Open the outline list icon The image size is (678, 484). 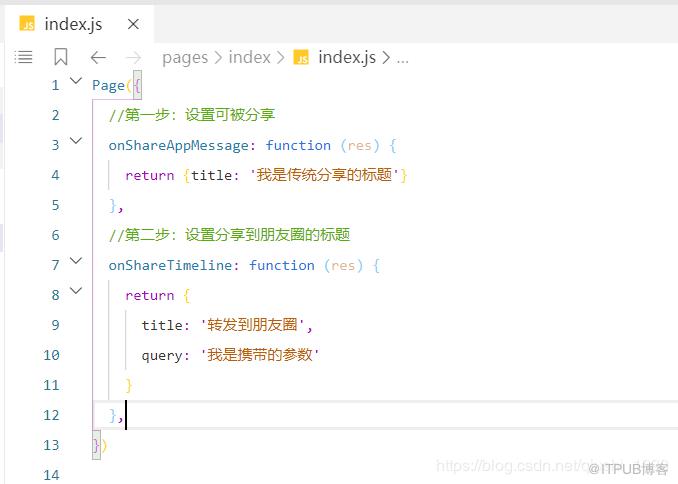[23, 57]
